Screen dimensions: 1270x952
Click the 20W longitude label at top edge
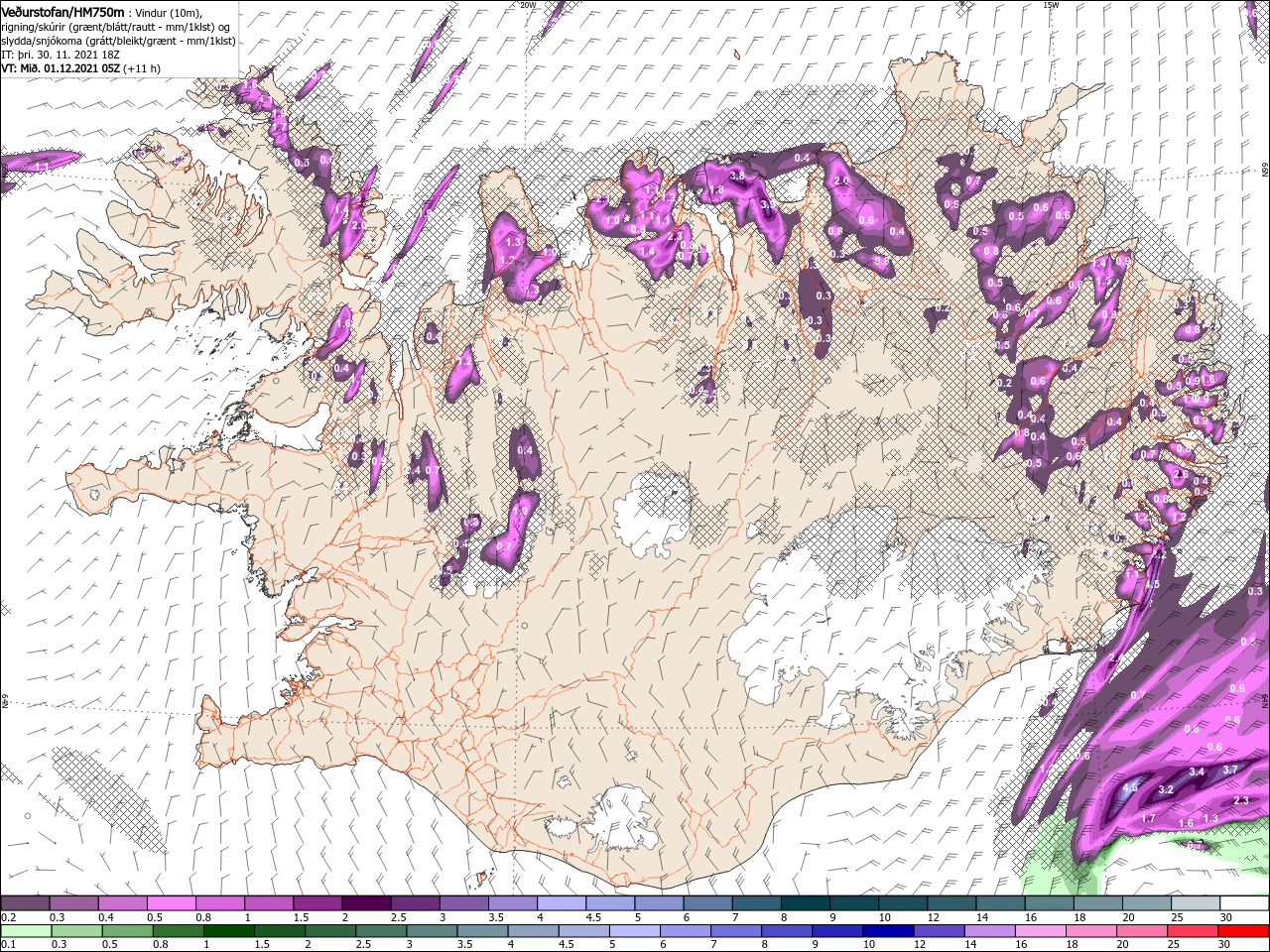coord(528,5)
